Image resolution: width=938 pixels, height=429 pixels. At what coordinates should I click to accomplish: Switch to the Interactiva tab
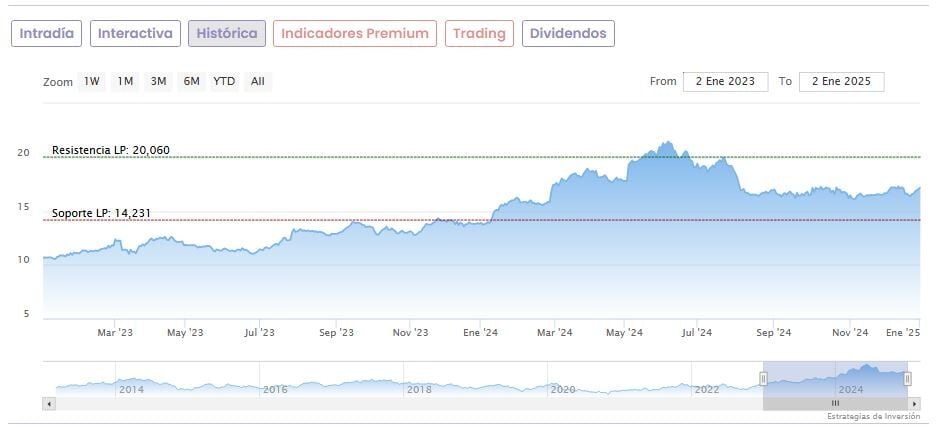point(136,33)
